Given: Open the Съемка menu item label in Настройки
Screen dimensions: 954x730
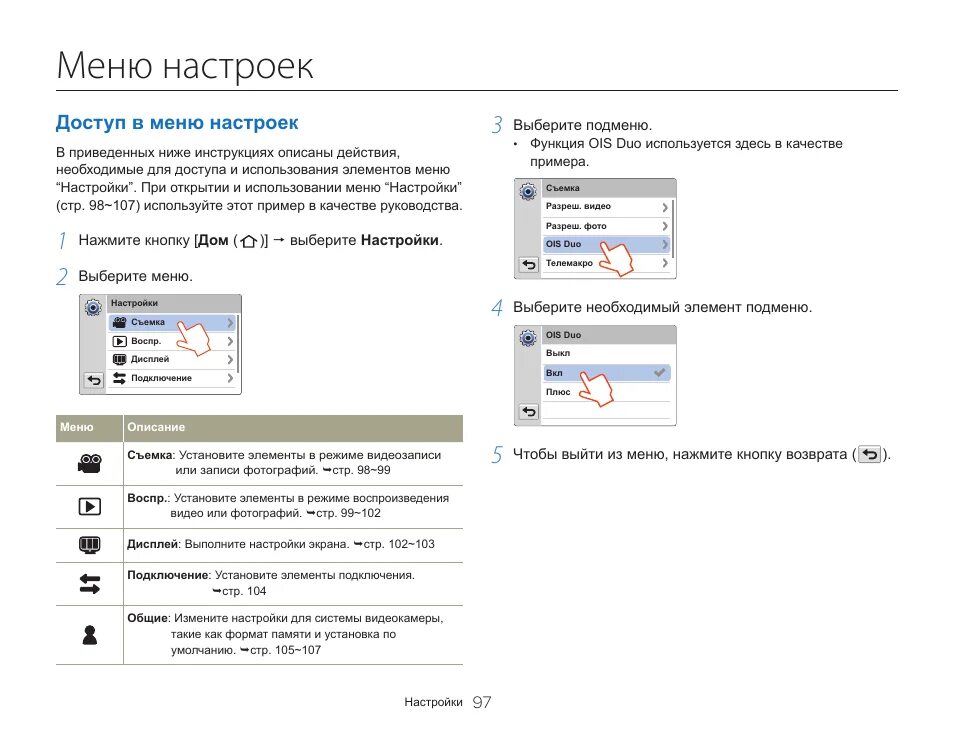Looking at the screenshot, I should [148, 322].
